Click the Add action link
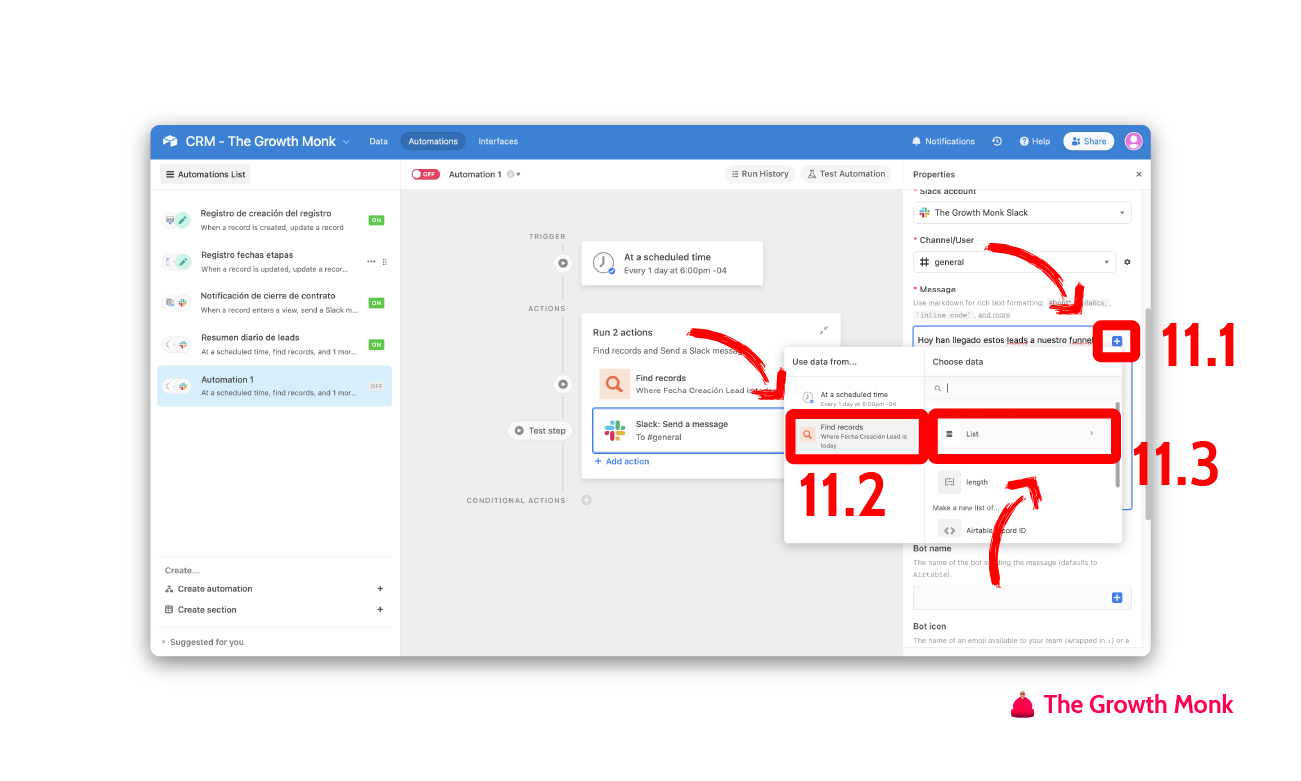This screenshot has height=781, width=1301. point(622,461)
